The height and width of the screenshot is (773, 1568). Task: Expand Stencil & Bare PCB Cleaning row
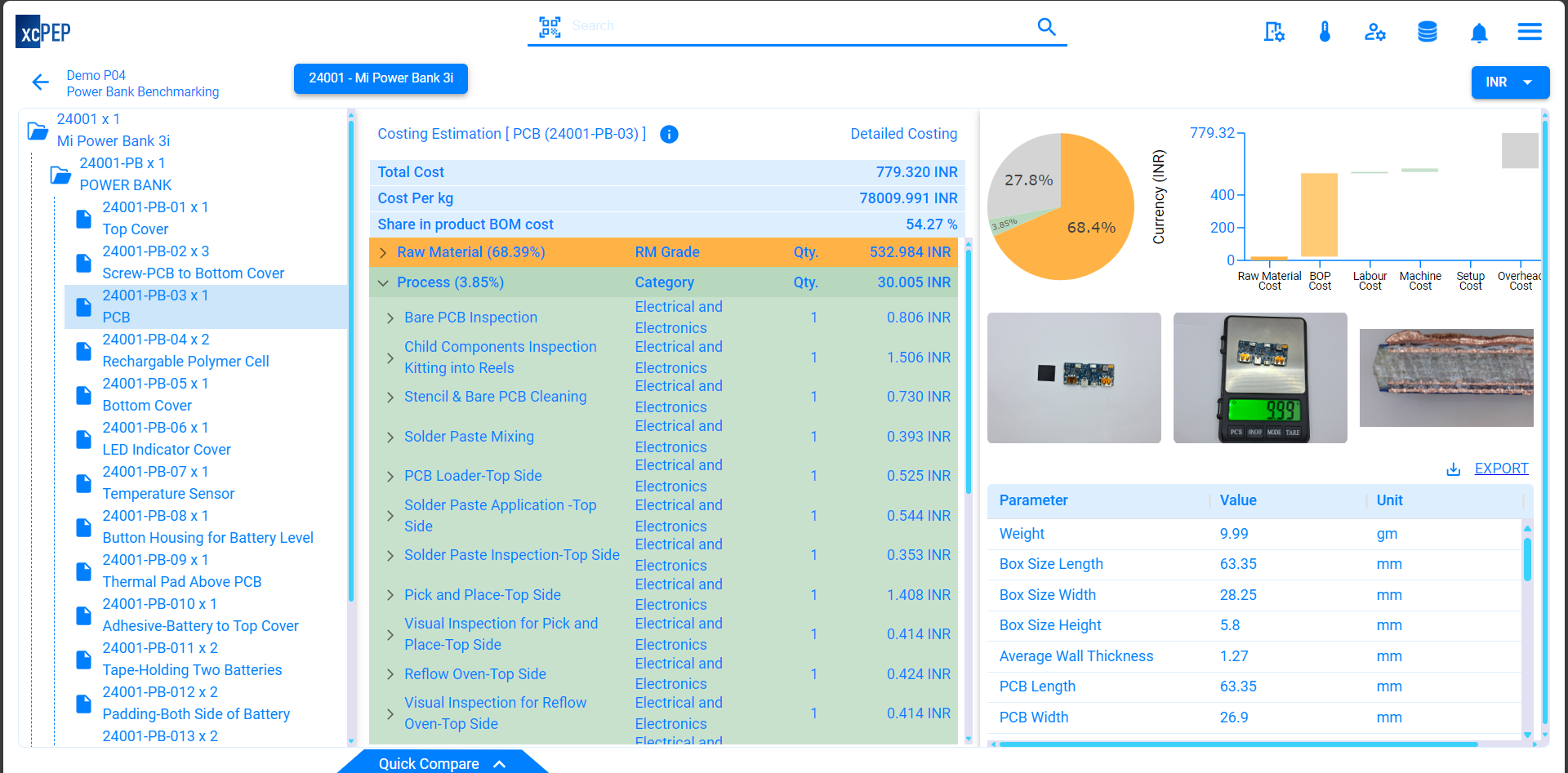click(390, 398)
